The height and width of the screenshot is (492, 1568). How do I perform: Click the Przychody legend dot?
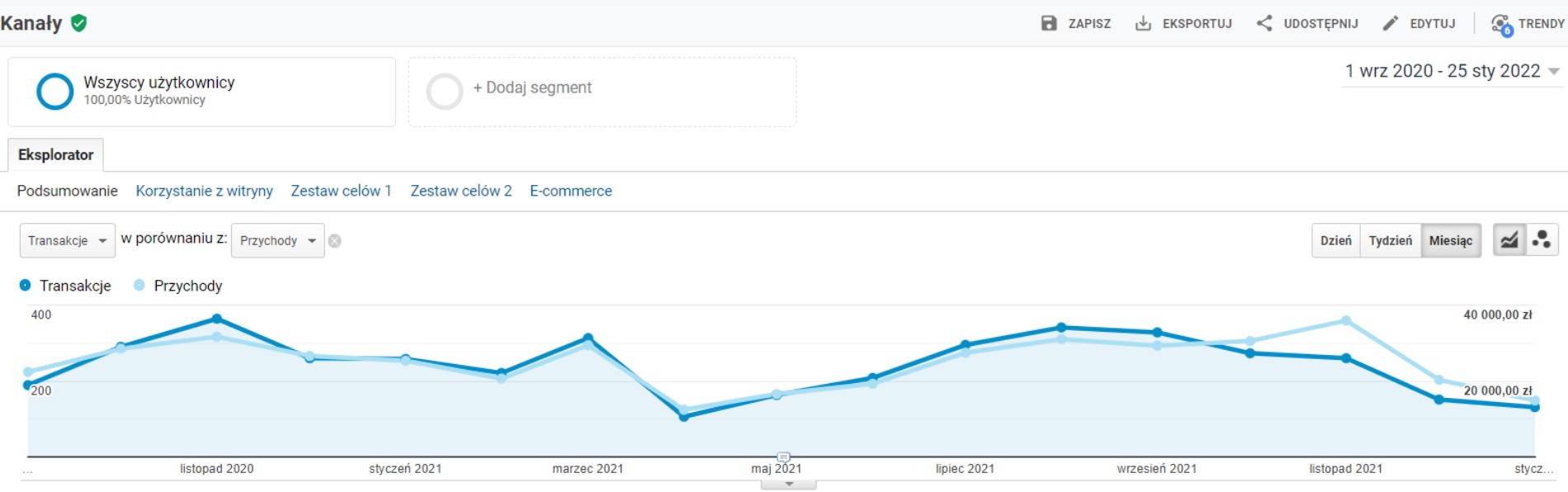click(139, 285)
